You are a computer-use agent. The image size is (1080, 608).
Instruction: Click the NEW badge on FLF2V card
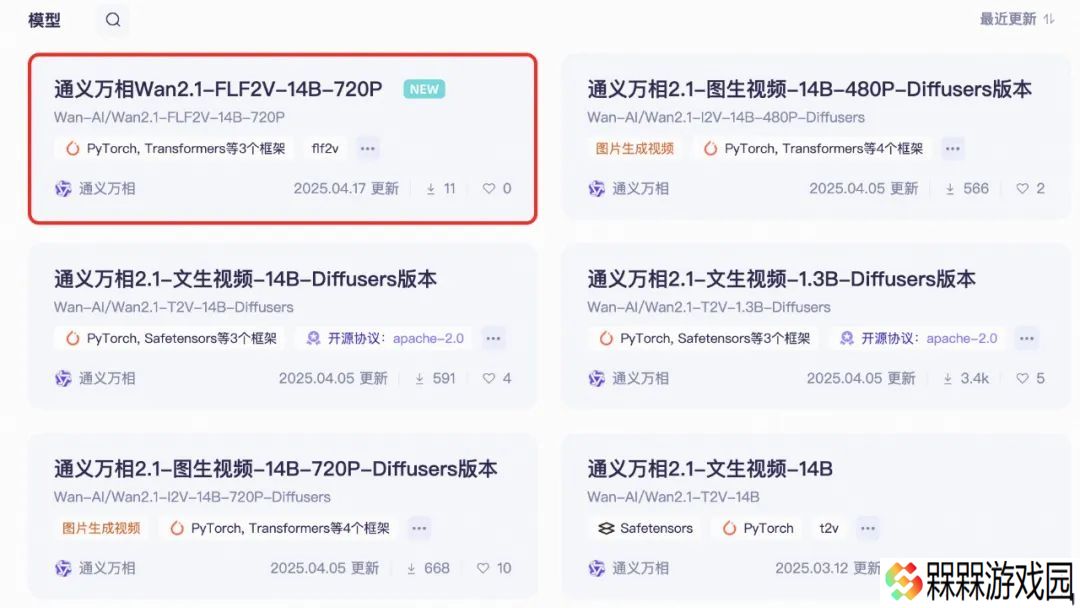(424, 89)
